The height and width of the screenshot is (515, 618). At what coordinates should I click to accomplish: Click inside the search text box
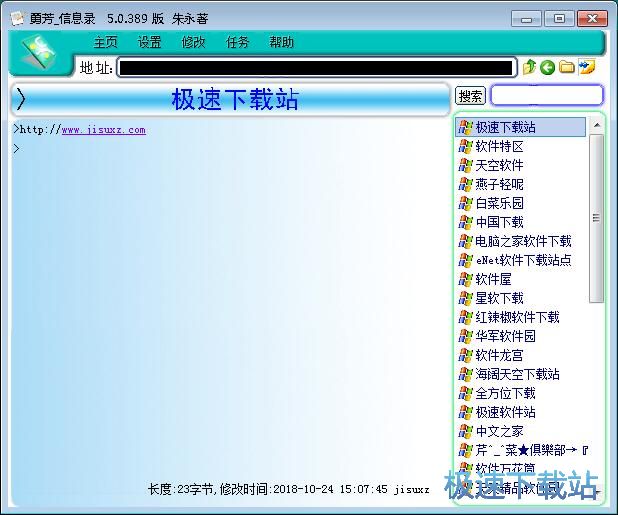point(547,95)
